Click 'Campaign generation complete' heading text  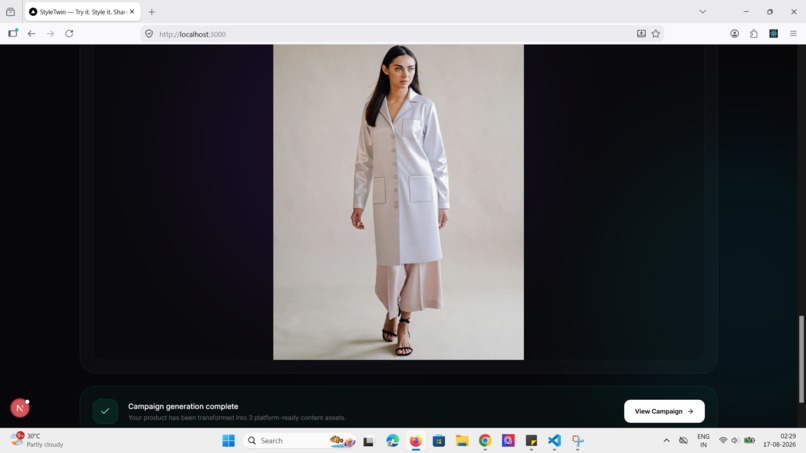183,406
